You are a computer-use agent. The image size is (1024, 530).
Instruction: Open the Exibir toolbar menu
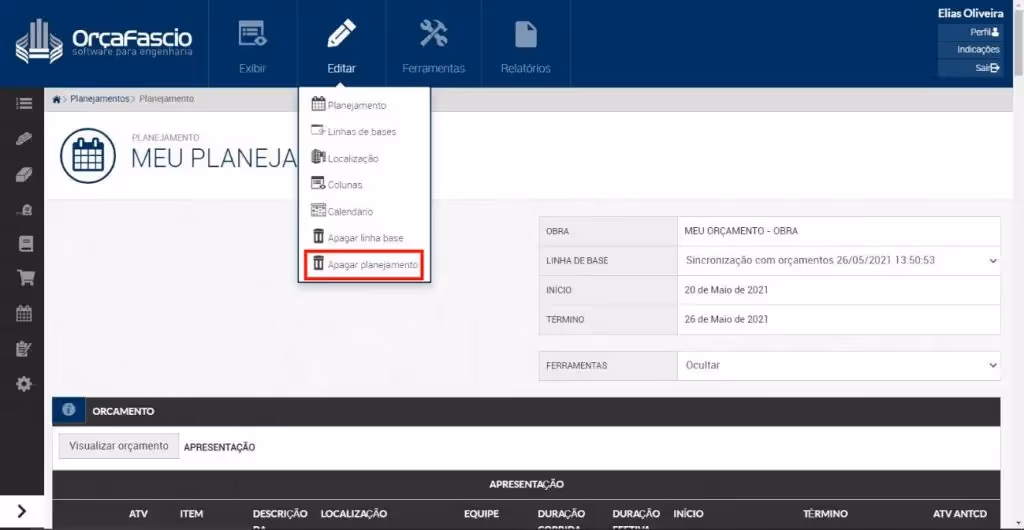[253, 44]
